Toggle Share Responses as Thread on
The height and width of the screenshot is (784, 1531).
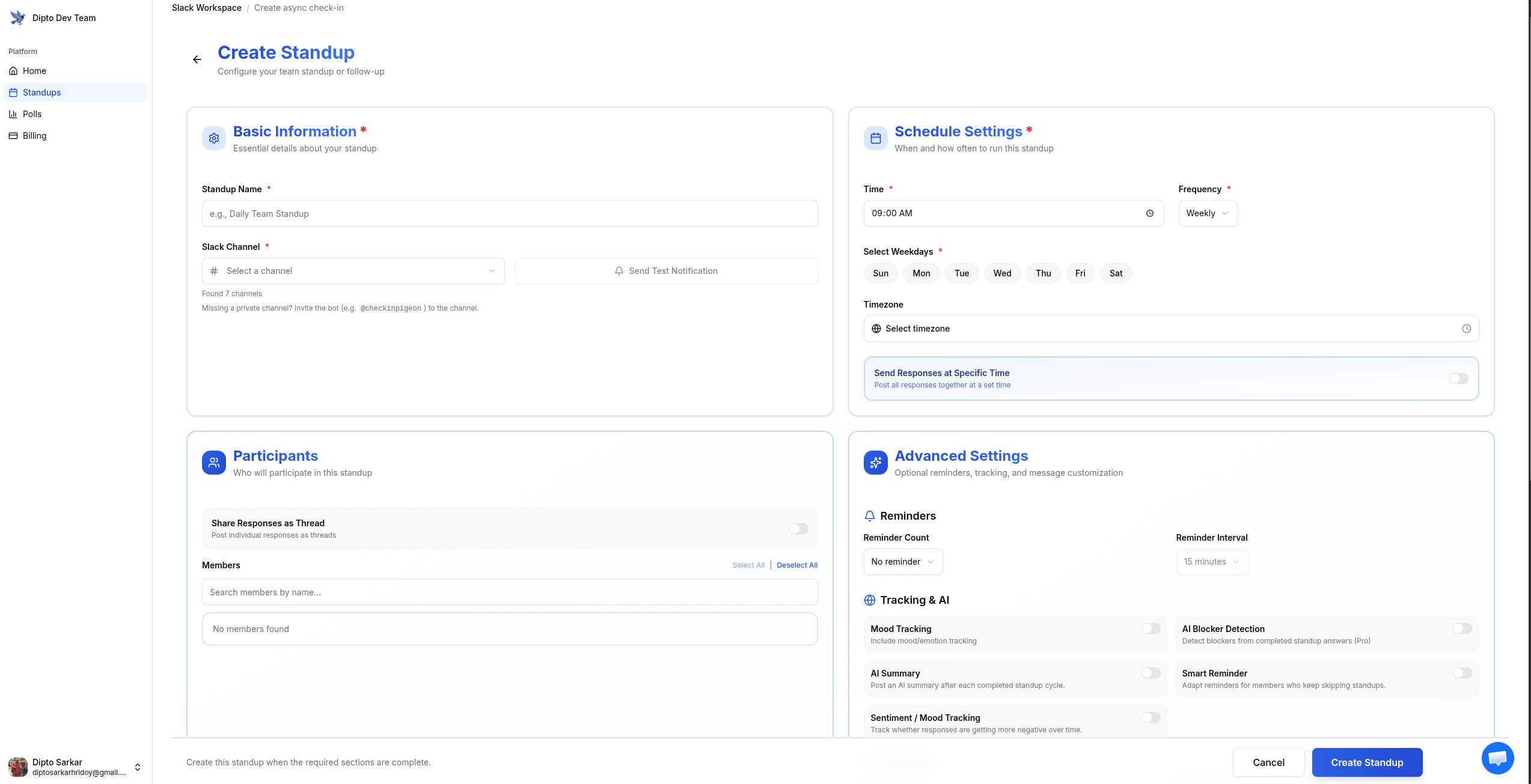(799, 529)
